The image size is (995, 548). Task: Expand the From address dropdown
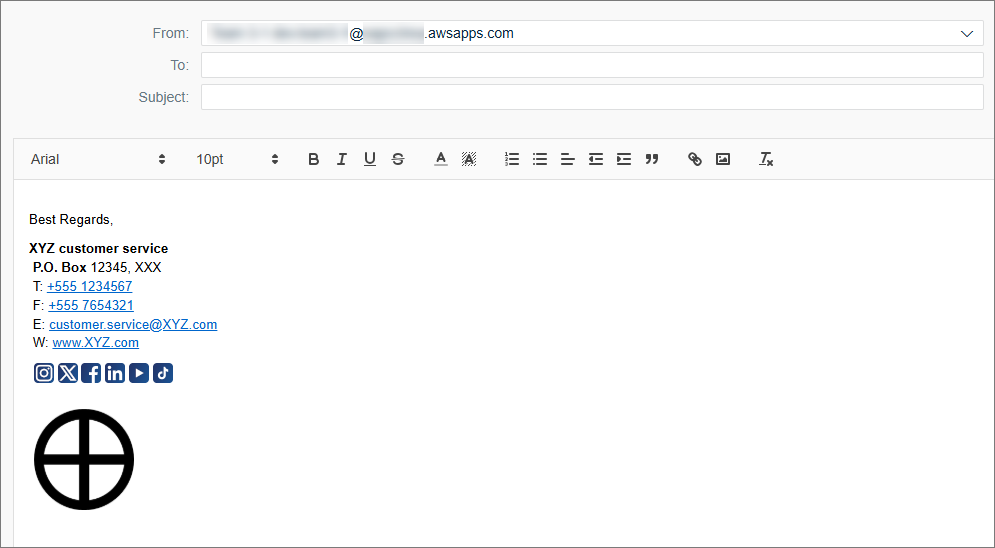coord(966,33)
